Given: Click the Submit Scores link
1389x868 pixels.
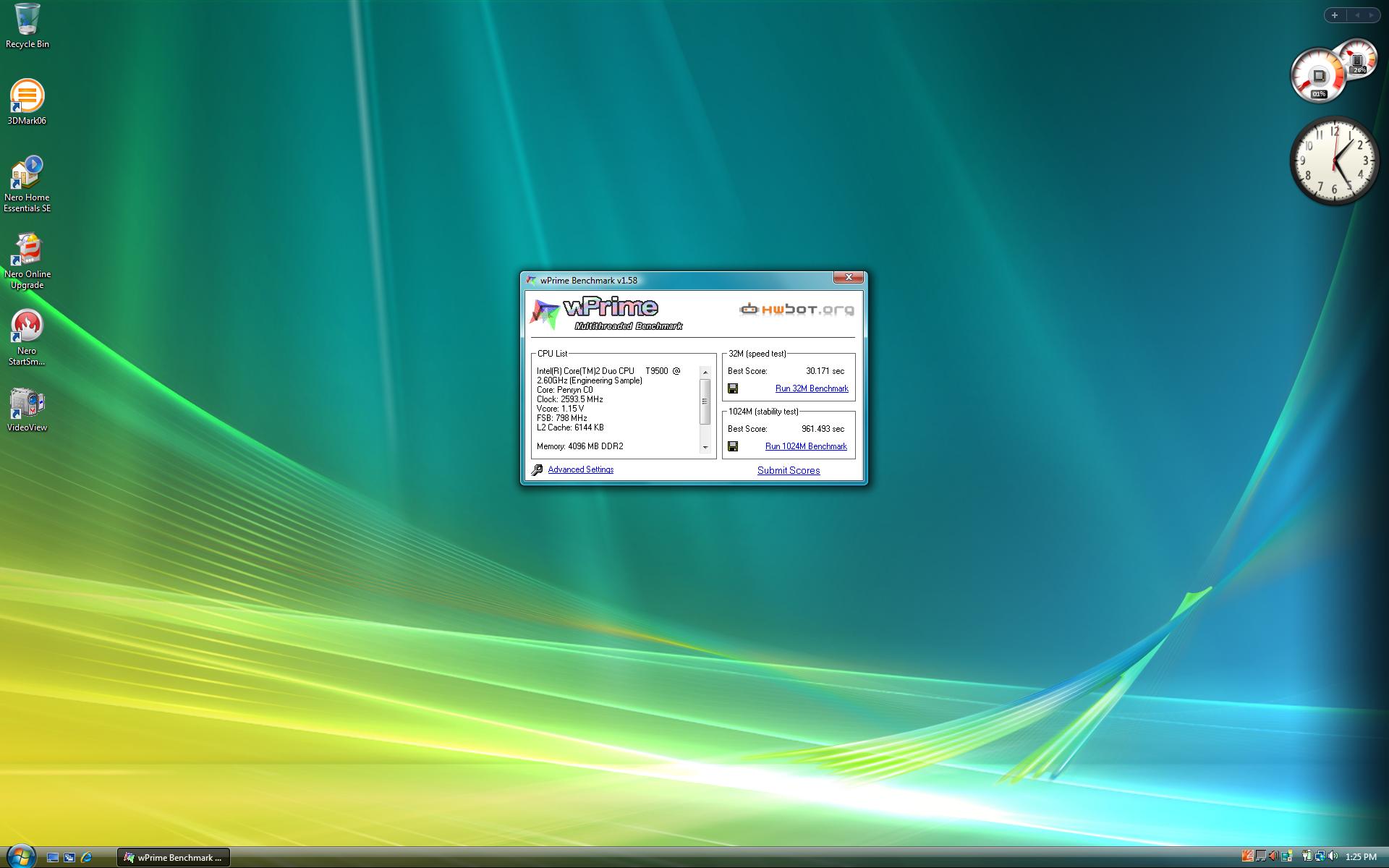Looking at the screenshot, I should (x=789, y=470).
